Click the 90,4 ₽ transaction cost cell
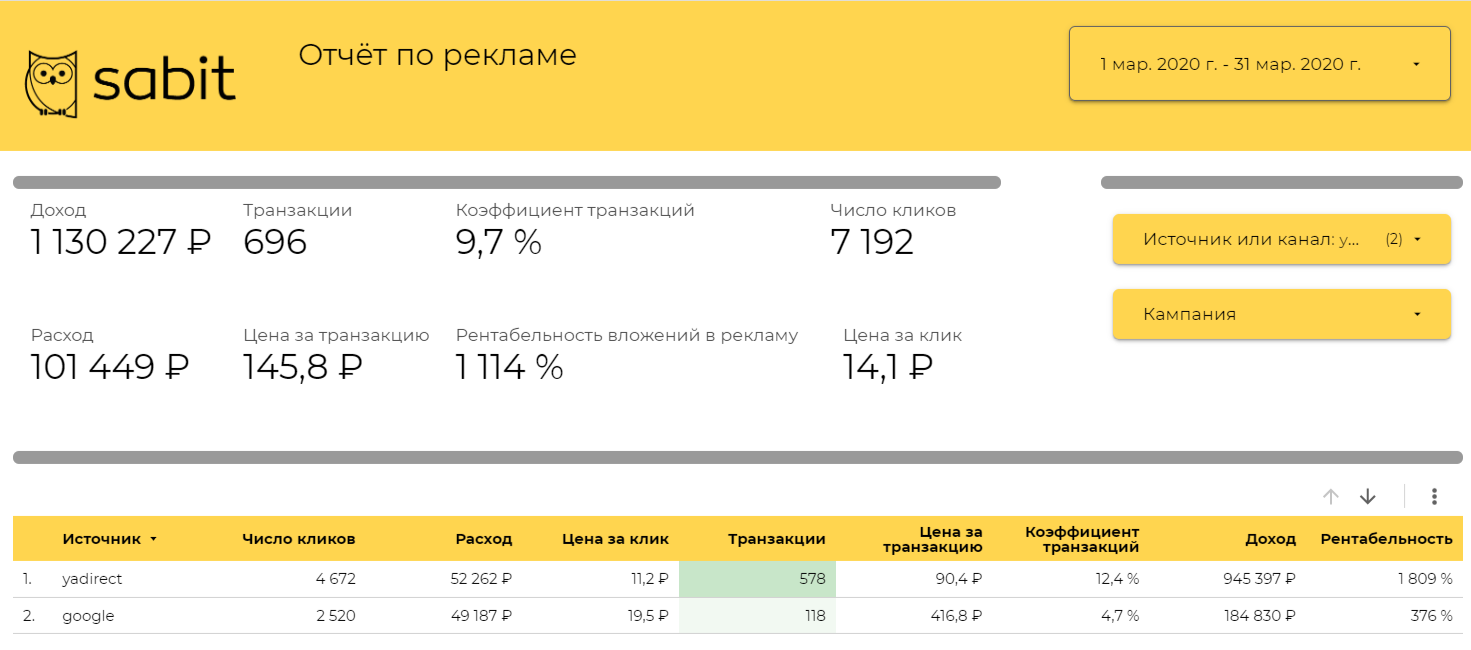 [x=960, y=579]
